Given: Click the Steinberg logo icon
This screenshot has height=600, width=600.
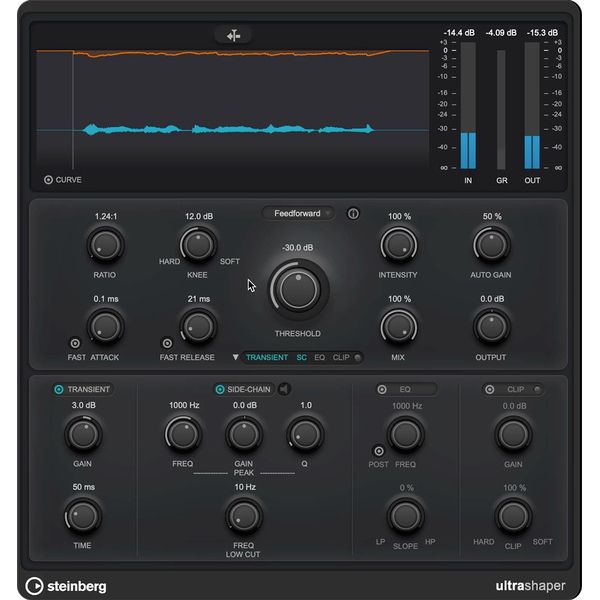Looking at the screenshot, I should (x=34, y=586).
